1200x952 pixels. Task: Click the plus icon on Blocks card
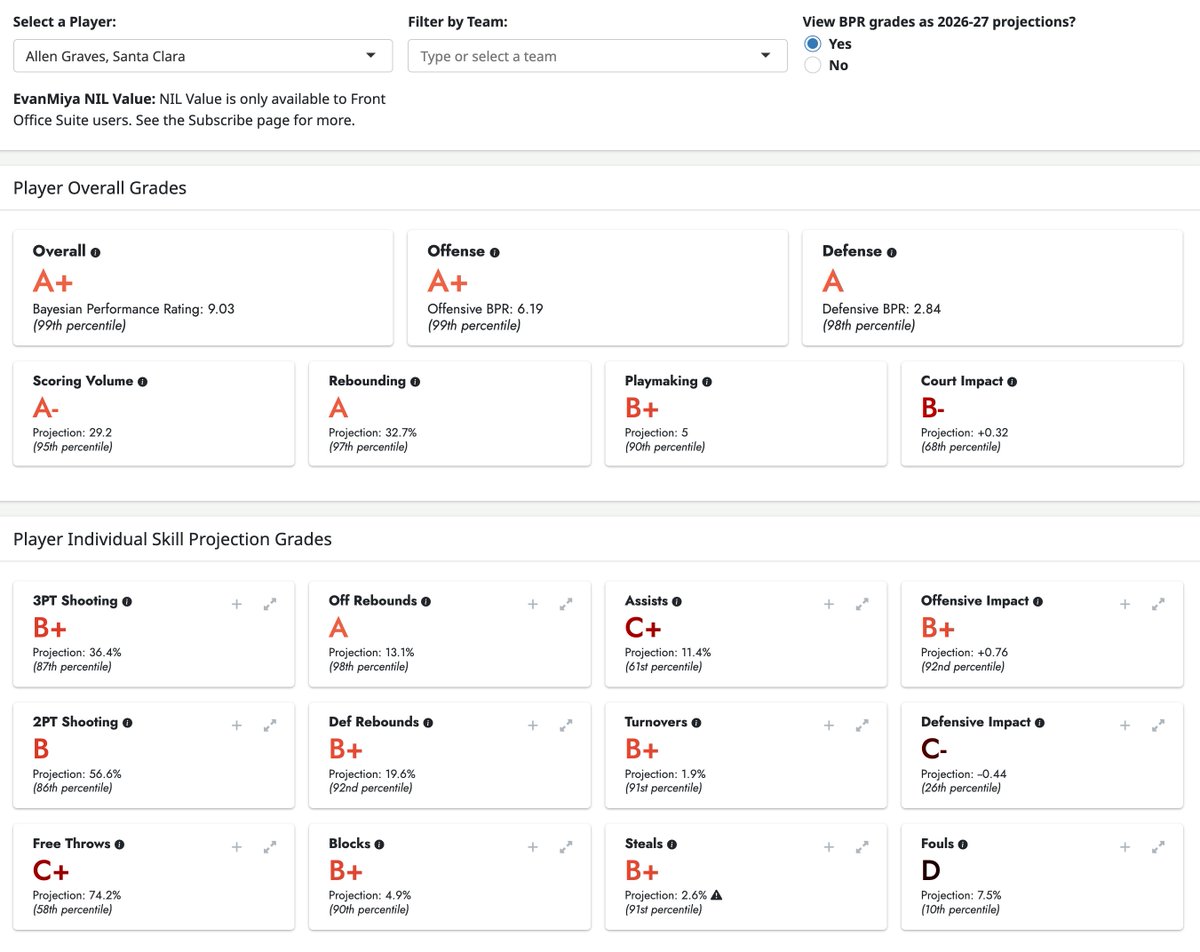[x=533, y=847]
